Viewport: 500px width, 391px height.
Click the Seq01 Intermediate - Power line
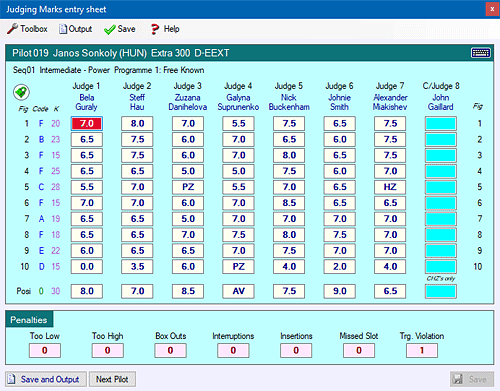(109, 70)
